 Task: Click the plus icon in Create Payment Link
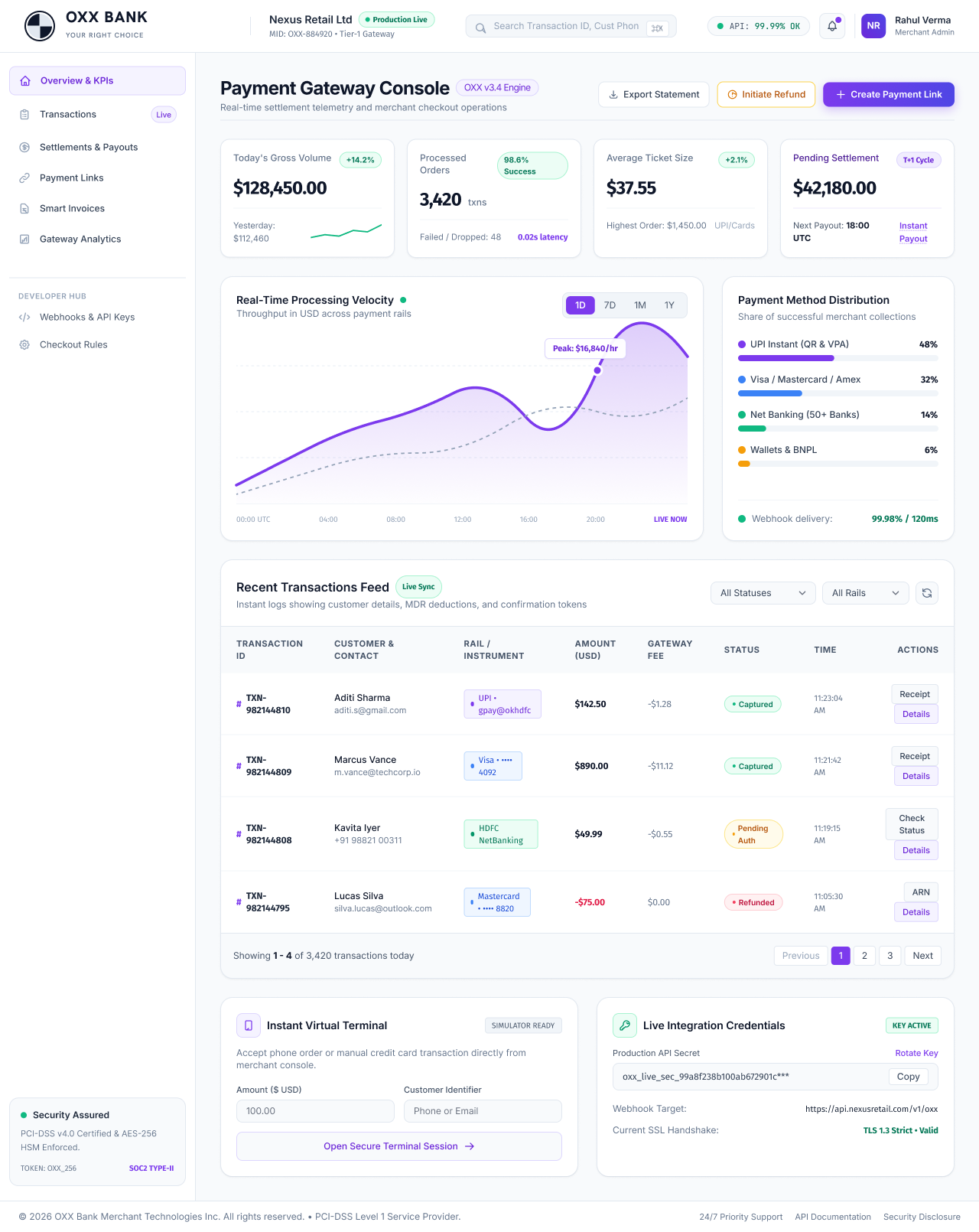pyautogui.click(x=841, y=95)
